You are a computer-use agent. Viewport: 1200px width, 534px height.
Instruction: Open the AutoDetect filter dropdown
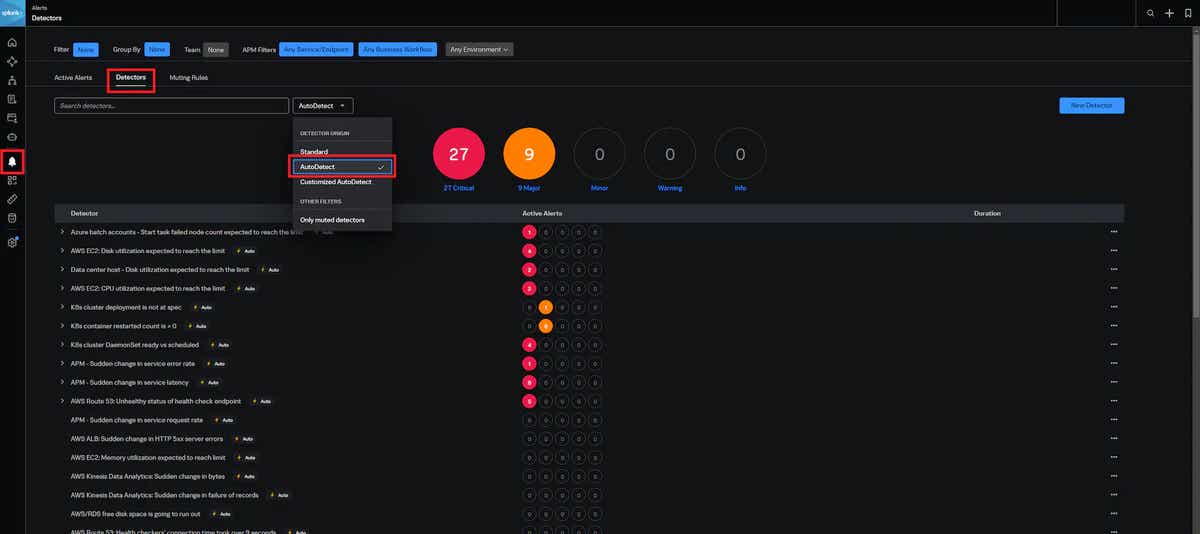click(x=322, y=105)
